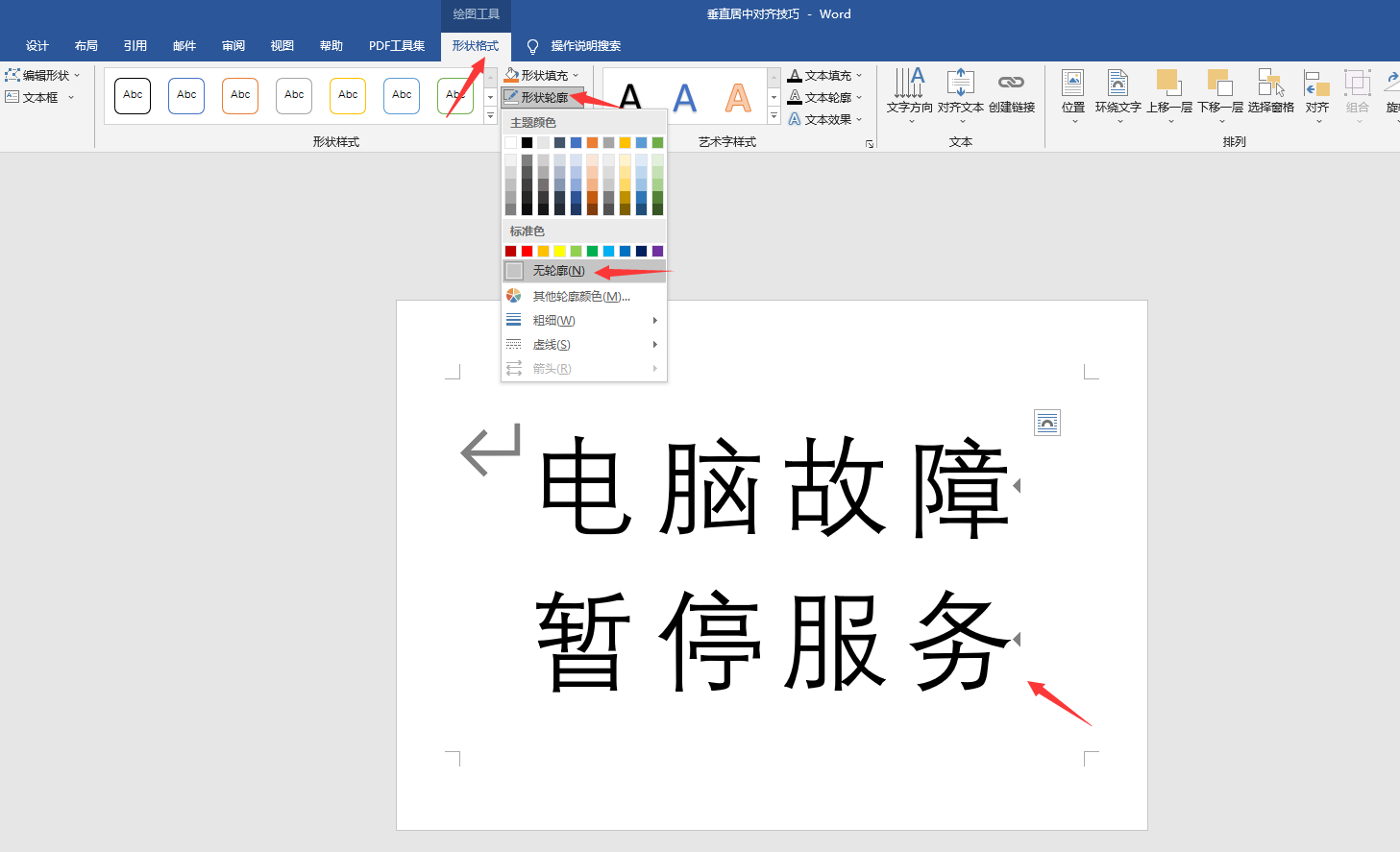Expand the 文字方向 (text direction) dropdown arrow

point(911,121)
